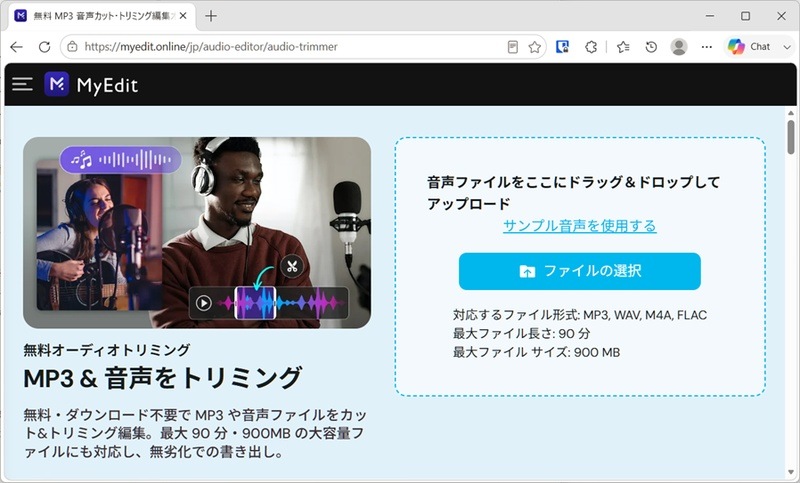The height and width of the screenshot is (483, 800).
Task: Expand Chat dropdown chevron
Action: pos(787,47)
